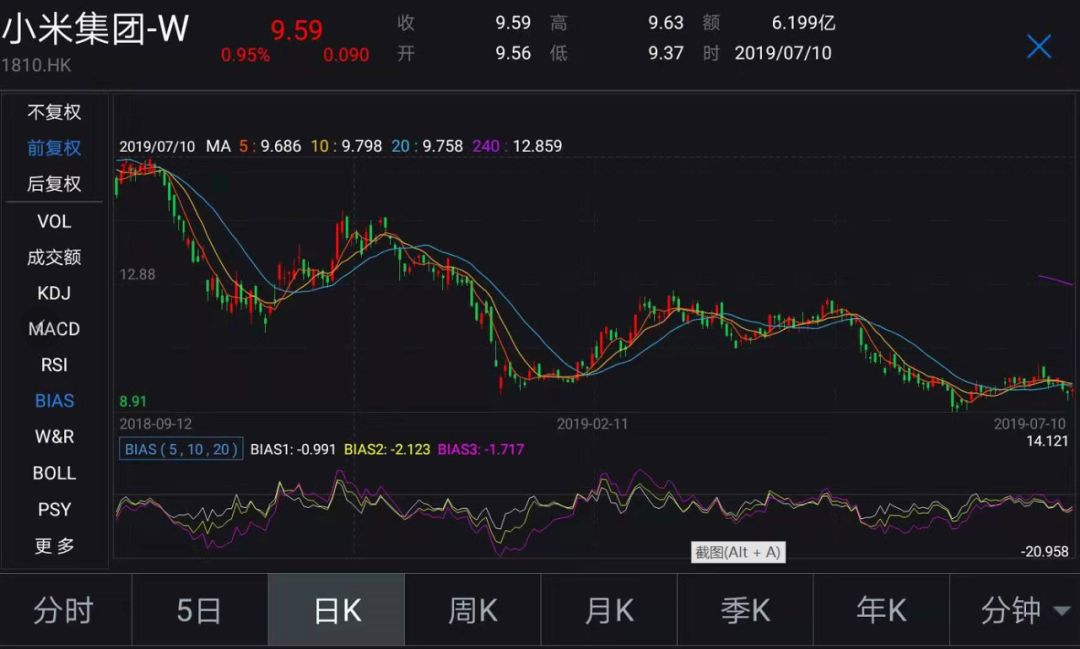
Task: Show the BOLL indicator
Action: click(54, 473)
